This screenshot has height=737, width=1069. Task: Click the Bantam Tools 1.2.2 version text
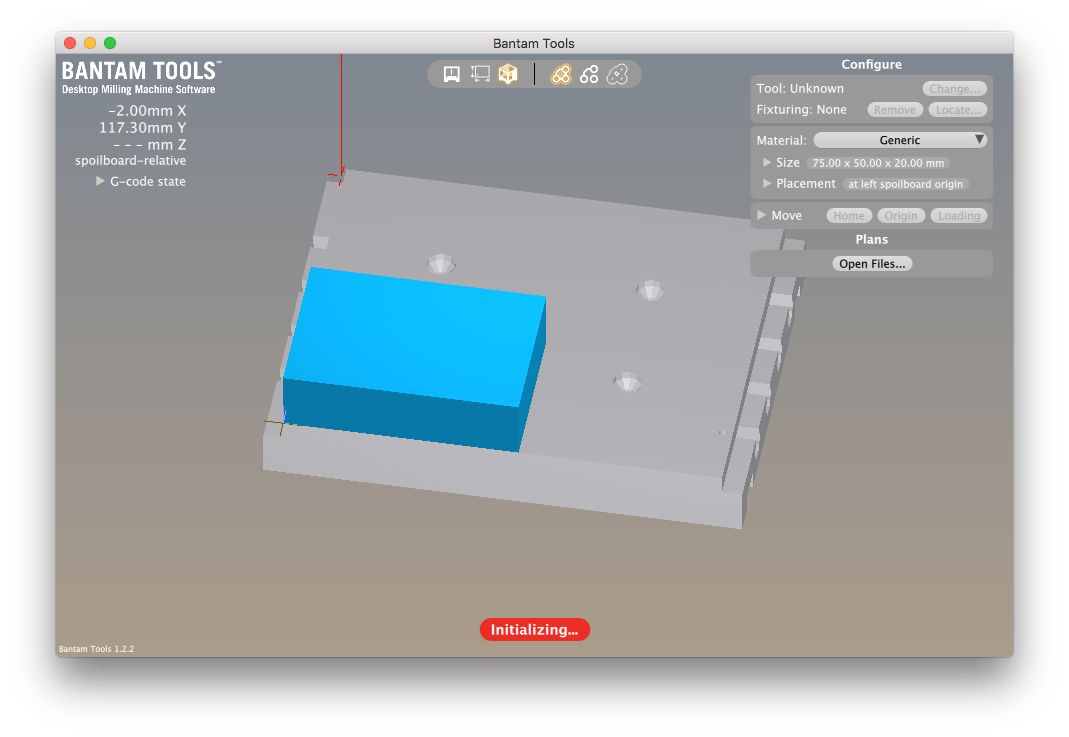pos(96,649)
